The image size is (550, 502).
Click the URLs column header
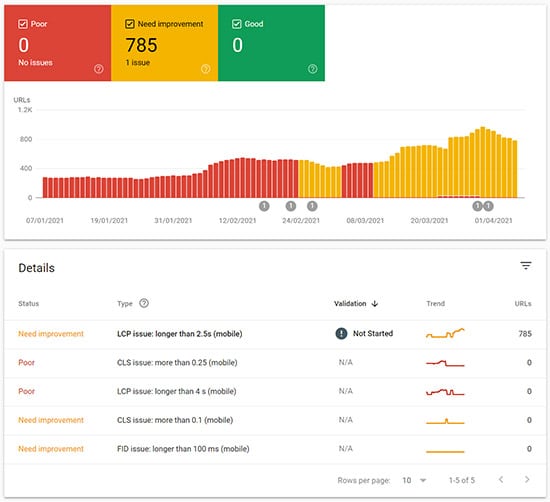[523, 304]
